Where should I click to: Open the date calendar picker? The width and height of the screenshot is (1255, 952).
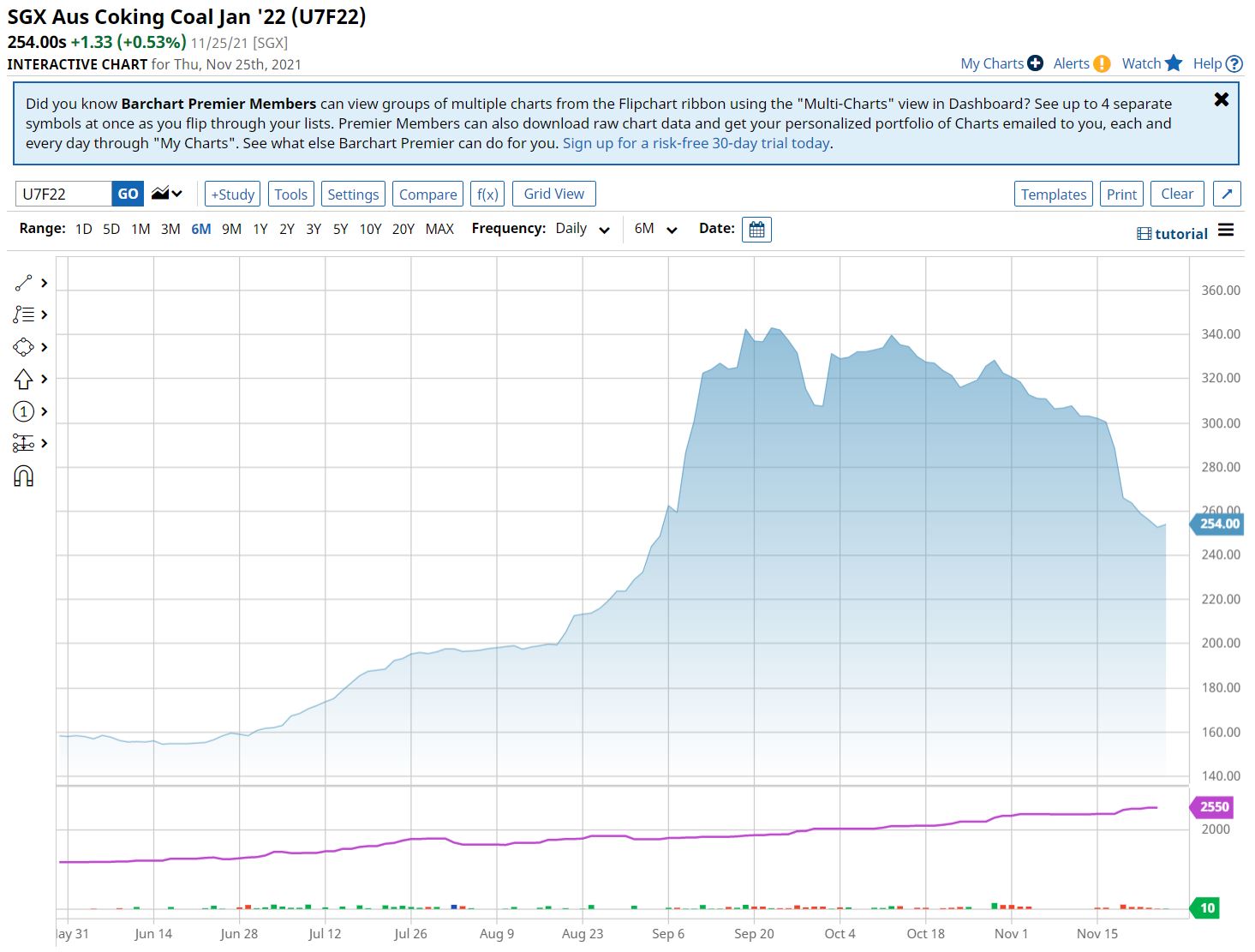[x=756, y=230]
